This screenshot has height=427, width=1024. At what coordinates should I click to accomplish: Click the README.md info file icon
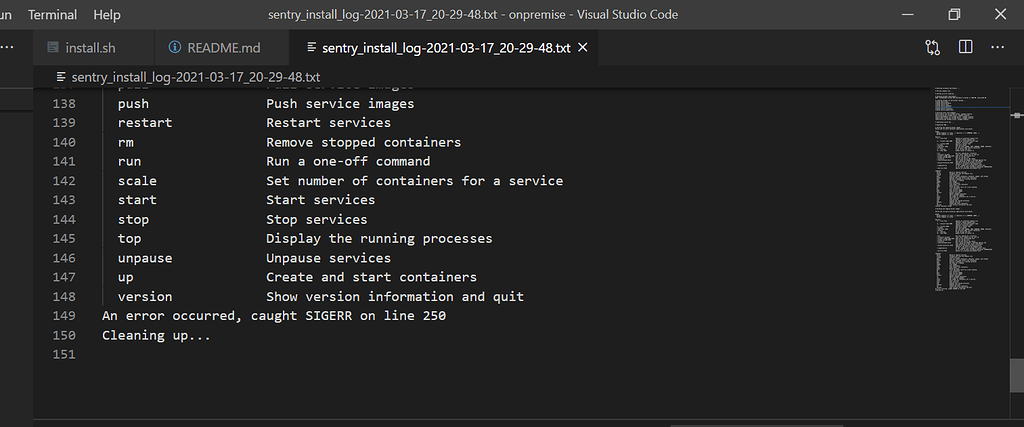click(176, 47)
